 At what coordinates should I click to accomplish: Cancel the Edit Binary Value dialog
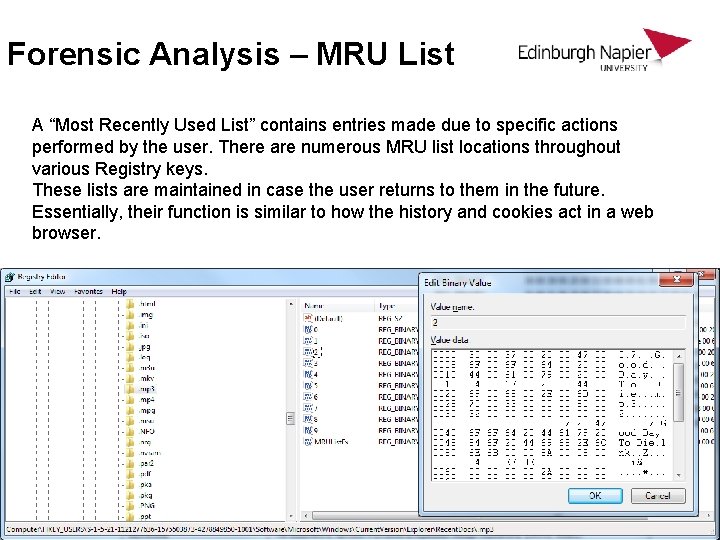coord(658,495)
